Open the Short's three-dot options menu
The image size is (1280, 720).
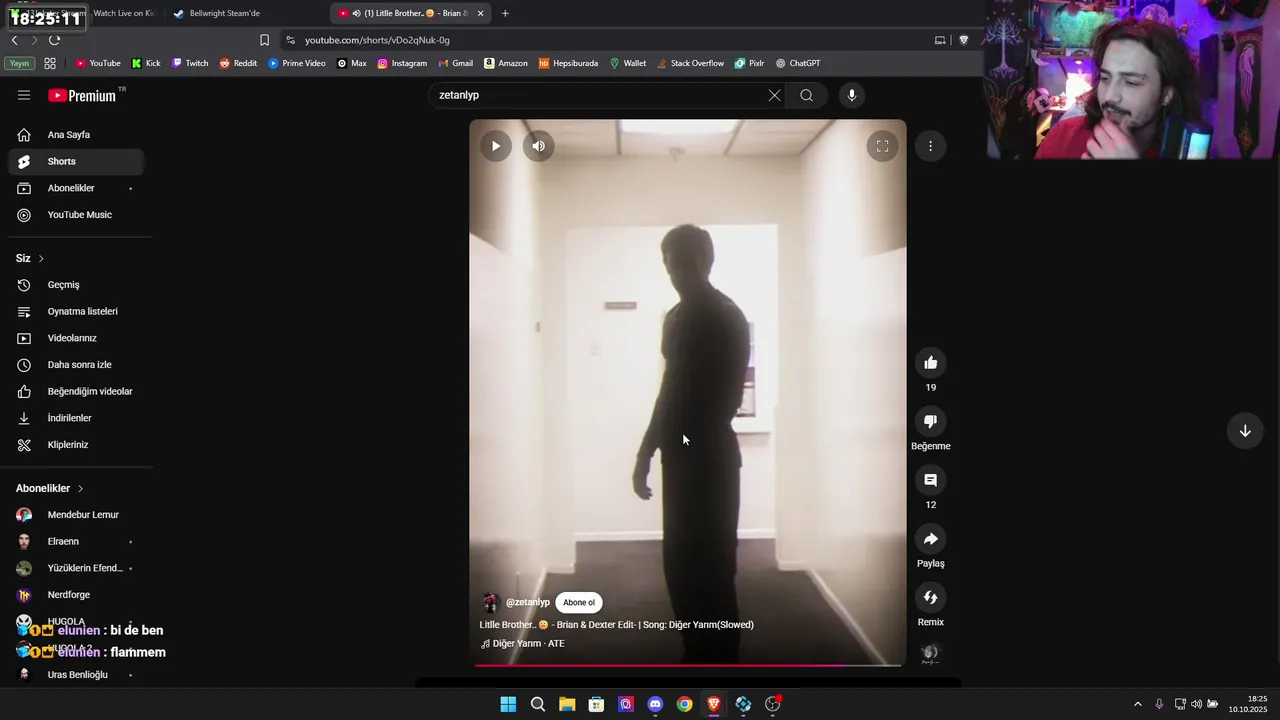[x=930, y=146]
